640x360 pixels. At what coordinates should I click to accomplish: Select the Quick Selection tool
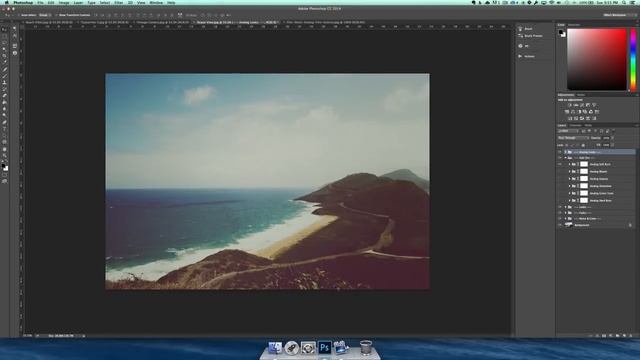point(4,49)
